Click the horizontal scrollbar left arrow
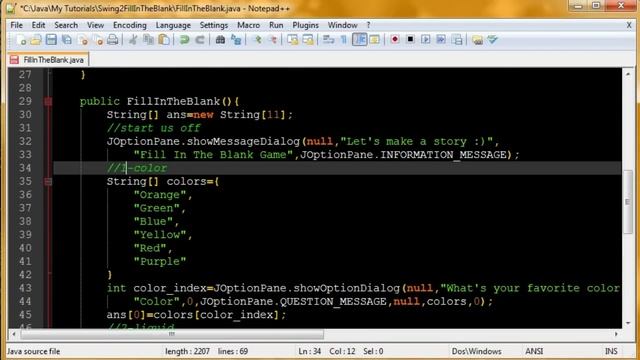 pos(14,334)
